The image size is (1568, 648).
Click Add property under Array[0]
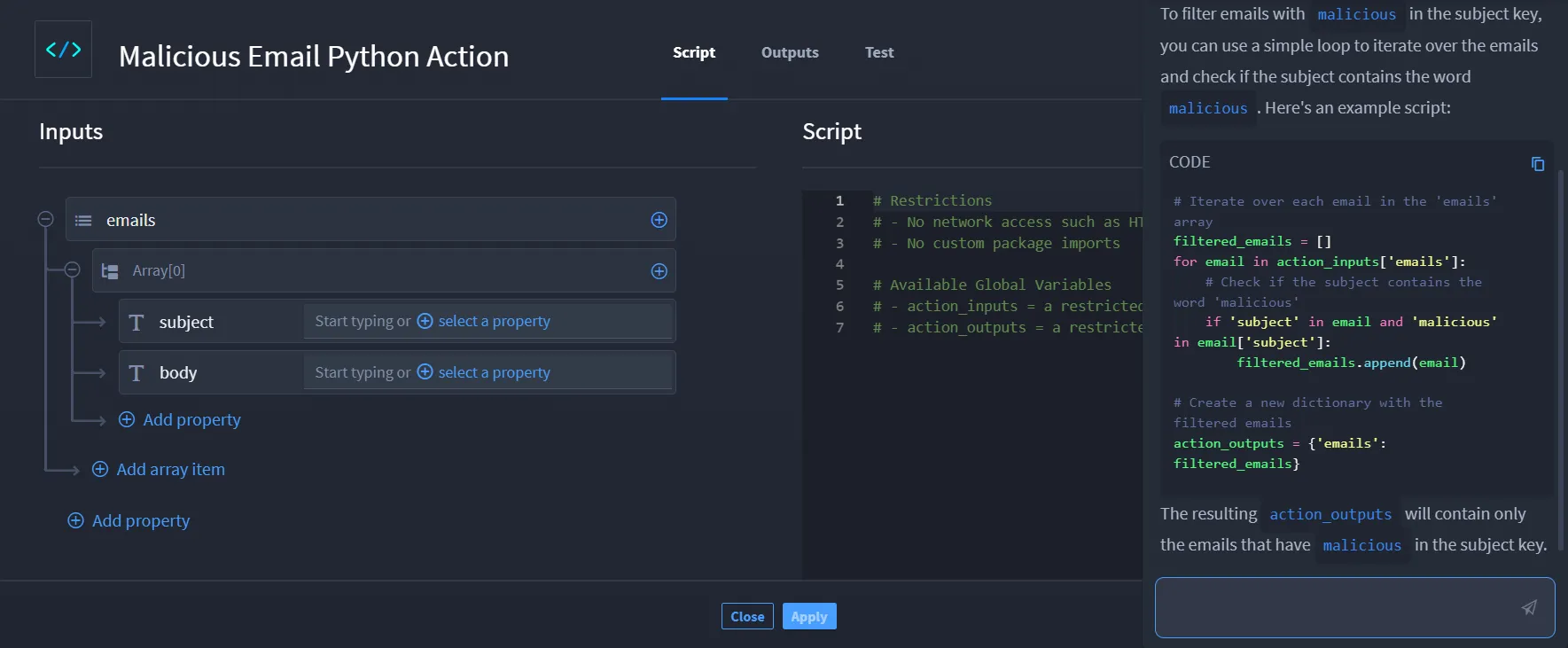(180, 419)
